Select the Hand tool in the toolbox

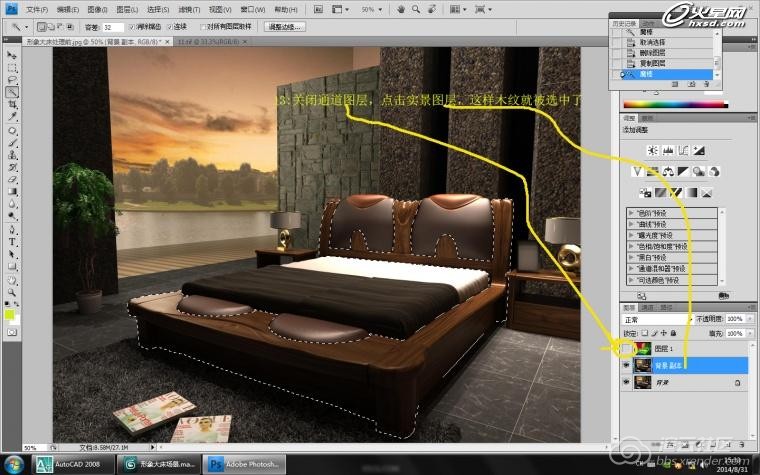(12, 280)
